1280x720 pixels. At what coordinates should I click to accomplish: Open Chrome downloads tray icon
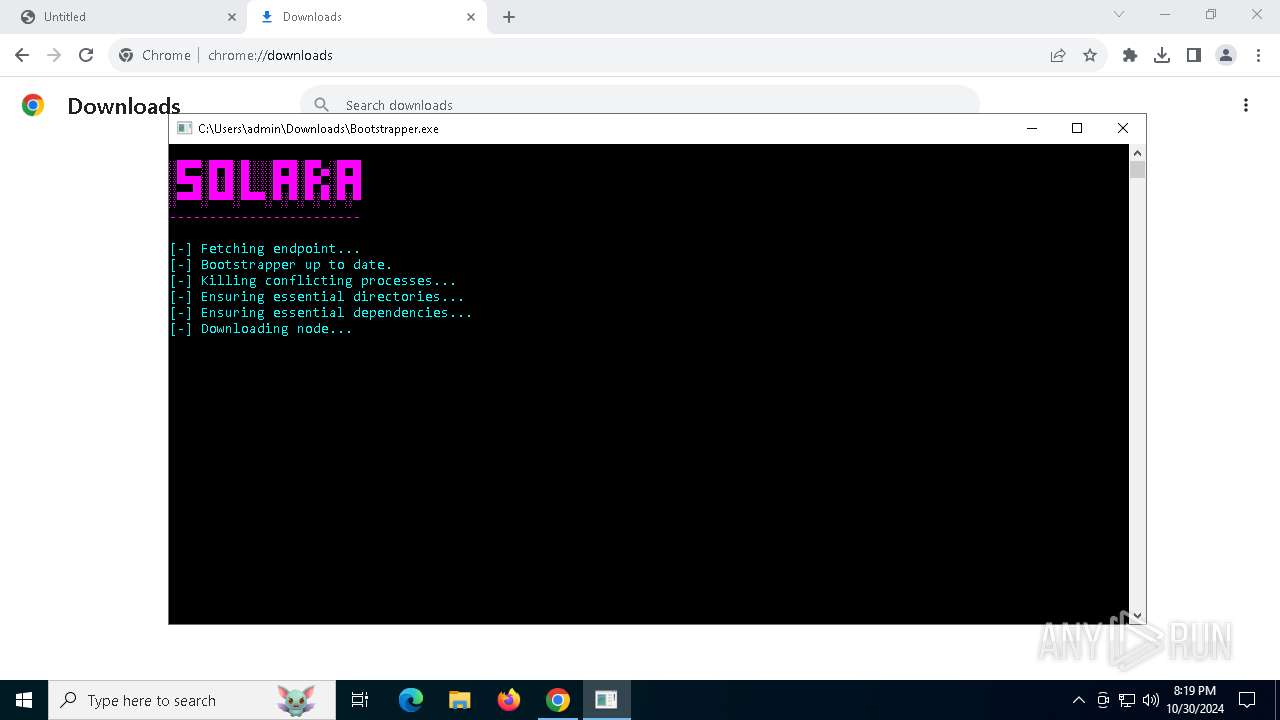click(x=1162, y=55)
